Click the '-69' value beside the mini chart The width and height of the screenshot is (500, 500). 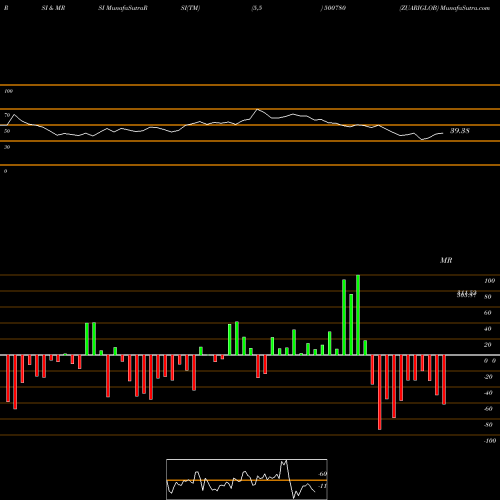point(322,474)
